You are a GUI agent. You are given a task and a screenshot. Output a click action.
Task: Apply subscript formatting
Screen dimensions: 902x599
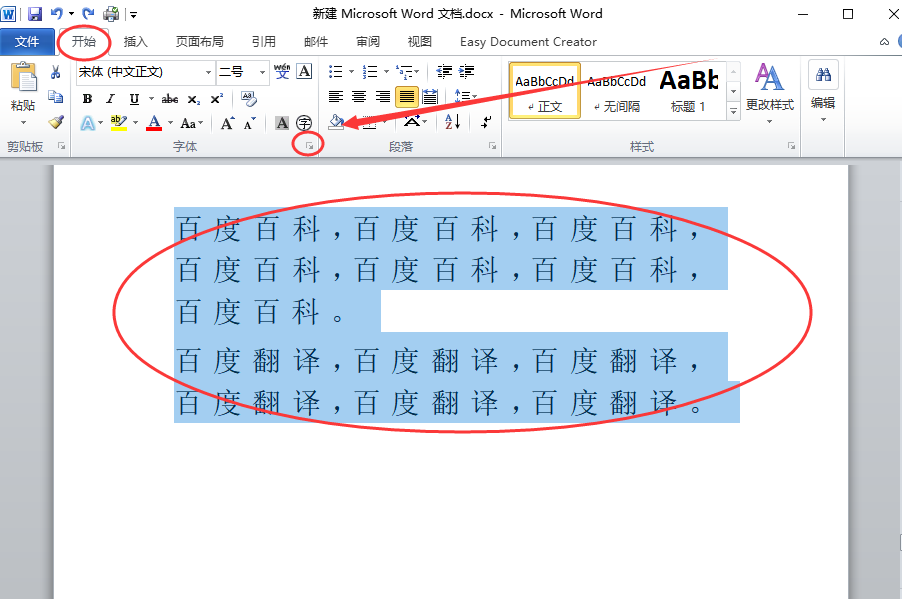click(x=194, y=99)
